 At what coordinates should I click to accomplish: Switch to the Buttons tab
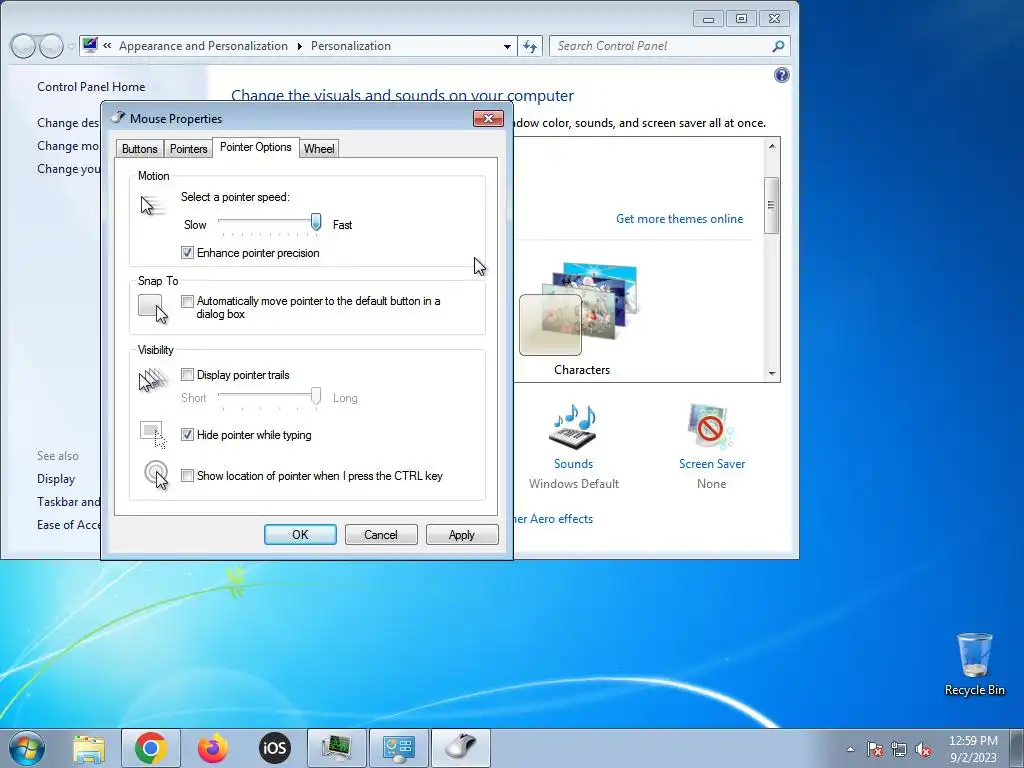pos(140,149)
